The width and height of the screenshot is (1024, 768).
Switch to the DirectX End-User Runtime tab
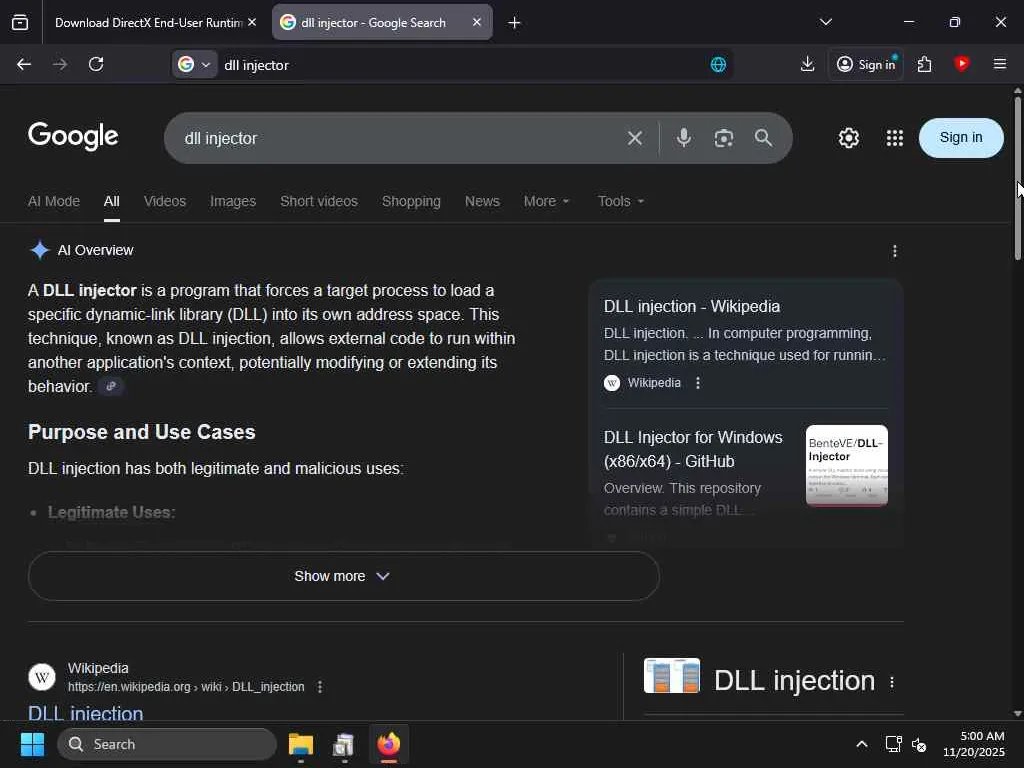pos(148,22)
